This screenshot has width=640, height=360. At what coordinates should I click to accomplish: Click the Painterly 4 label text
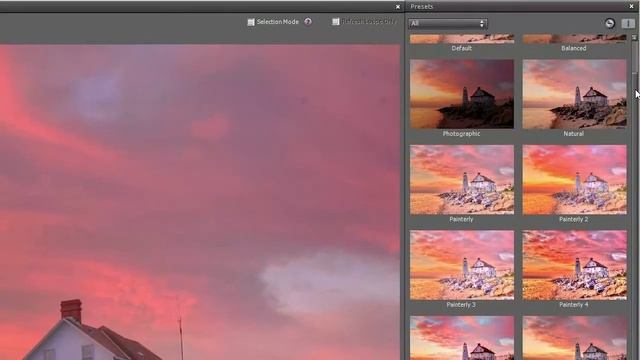coord(573,304)
